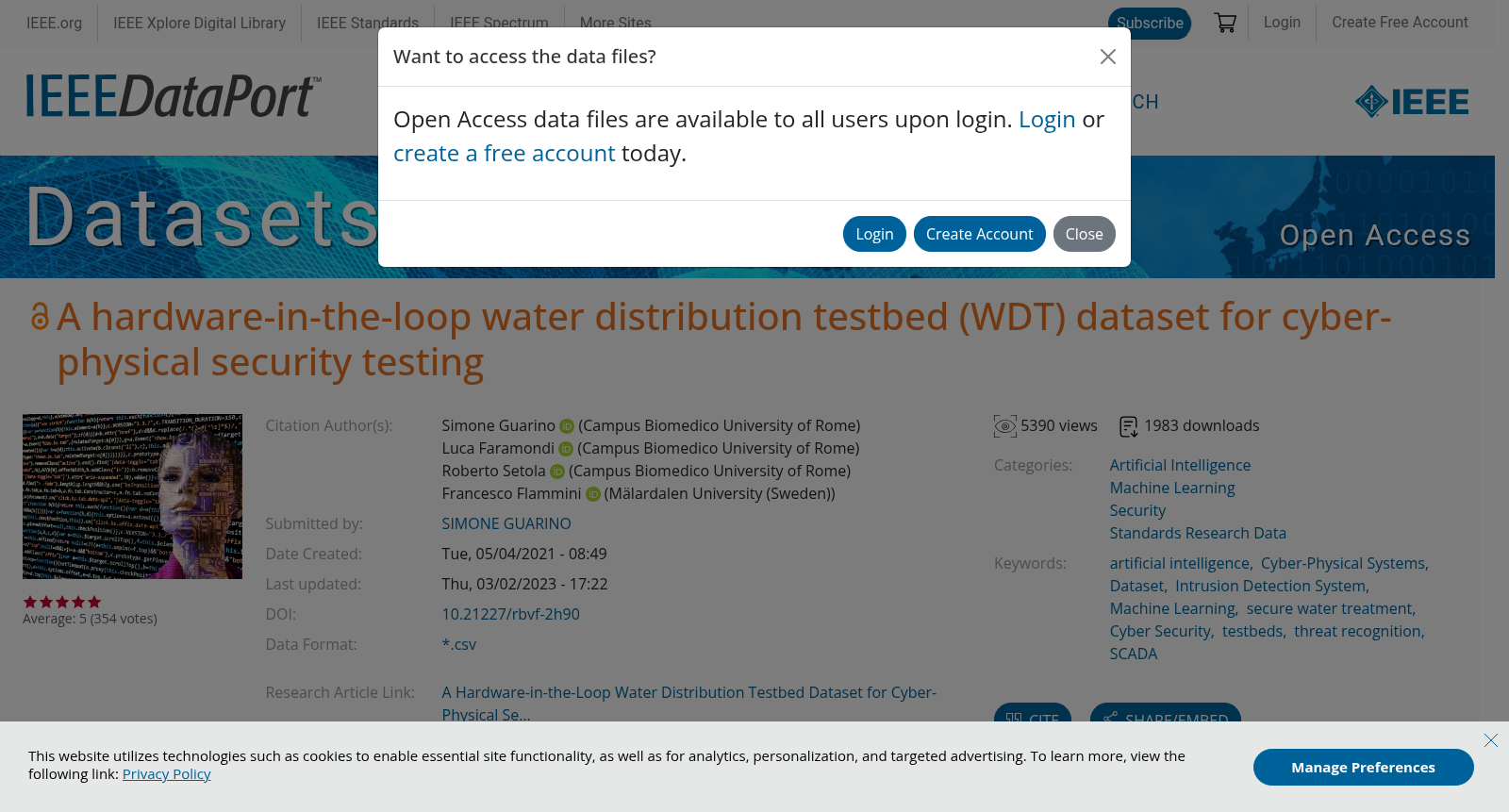1509x812 pixels.
Task: Click 'Average: 5 (354 votes)' text
Action: pos(90,619)
